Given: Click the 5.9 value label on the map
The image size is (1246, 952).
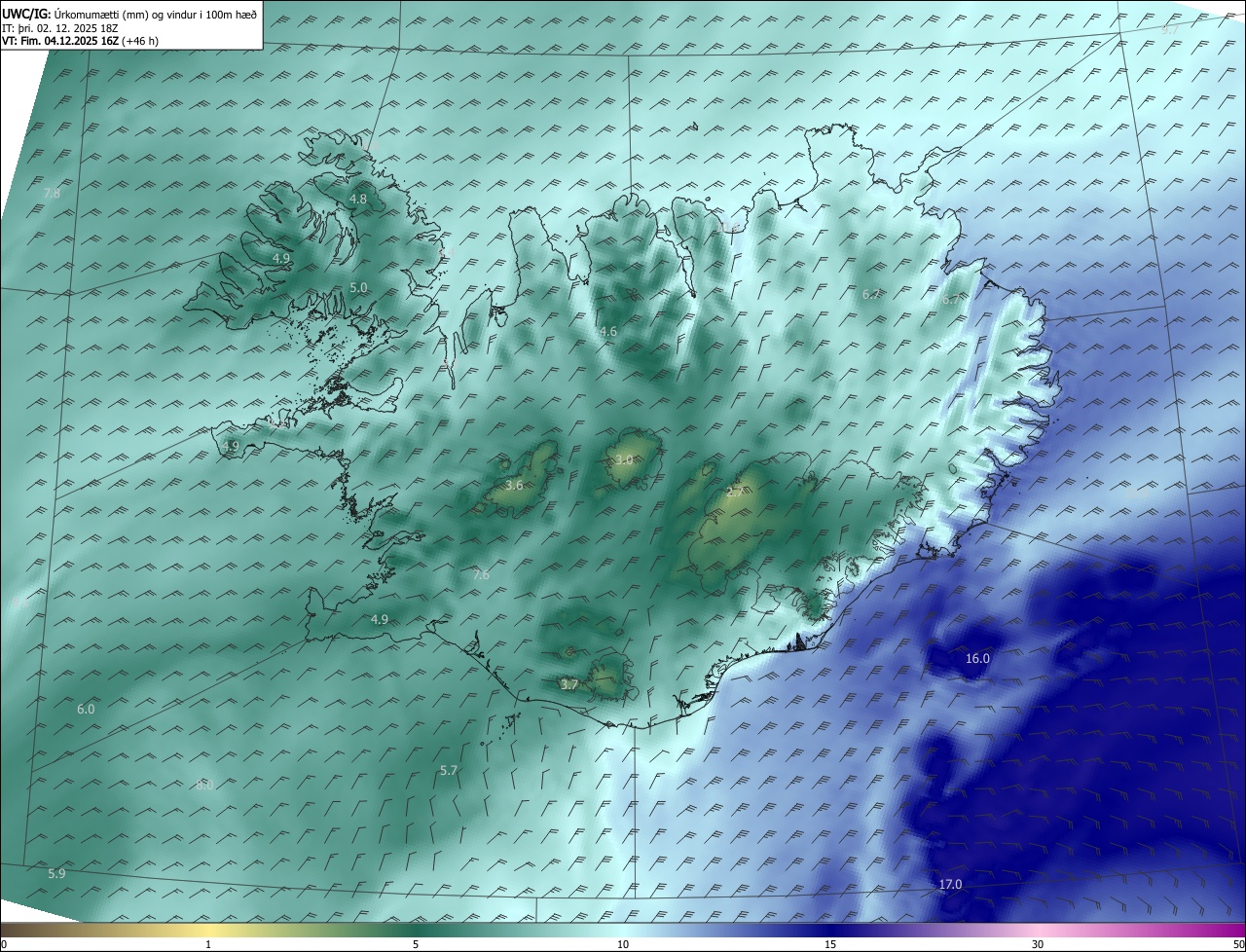Looking at the screenshot, I should pos(56,874).
